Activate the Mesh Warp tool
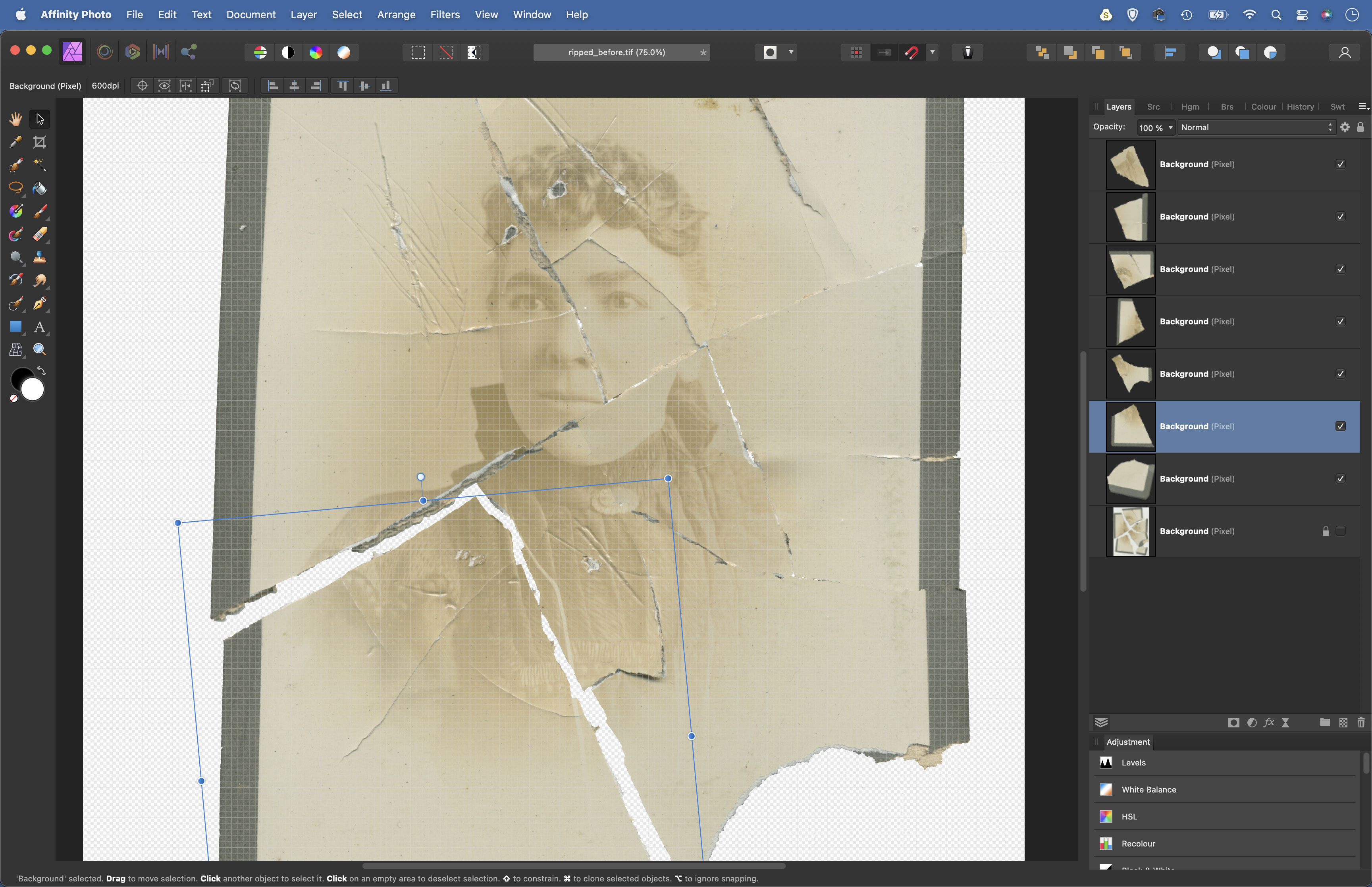 [x=15, y=350]
